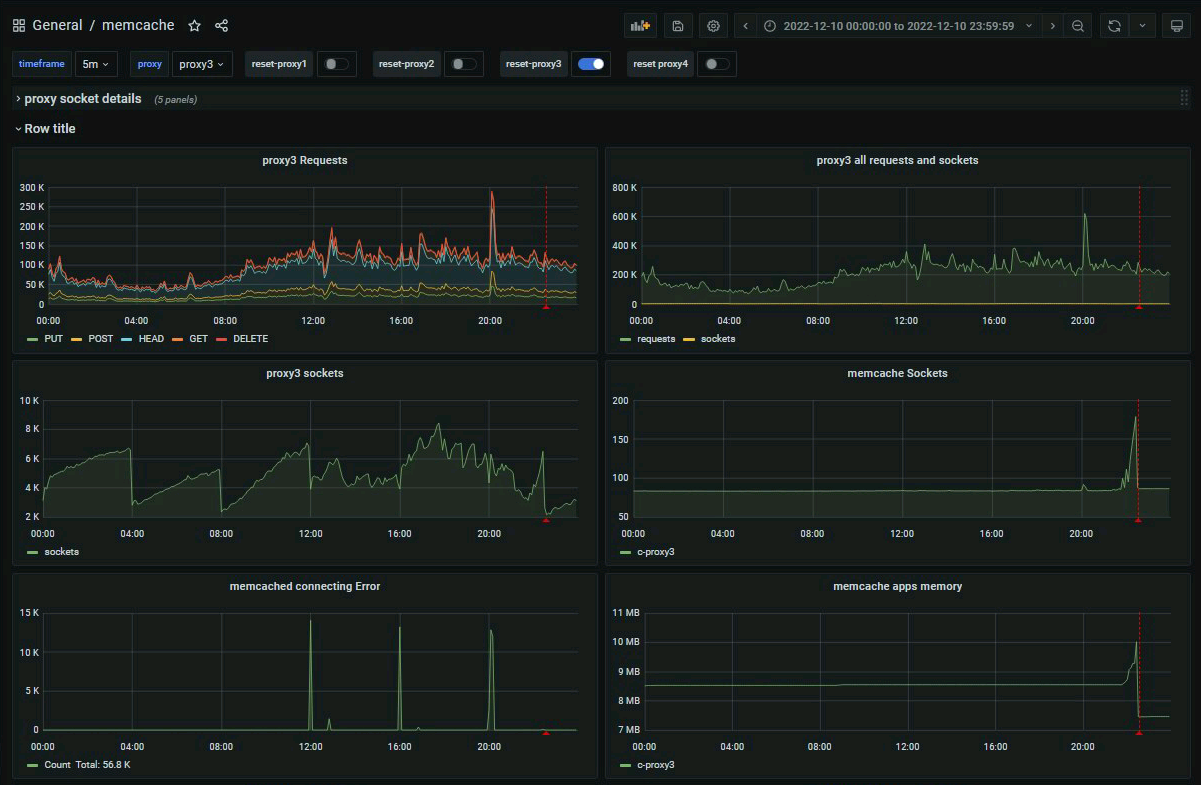The image size is (1201, 785).
Task: Enable the reset proxy4 toggle
Action: click(716, 64)
